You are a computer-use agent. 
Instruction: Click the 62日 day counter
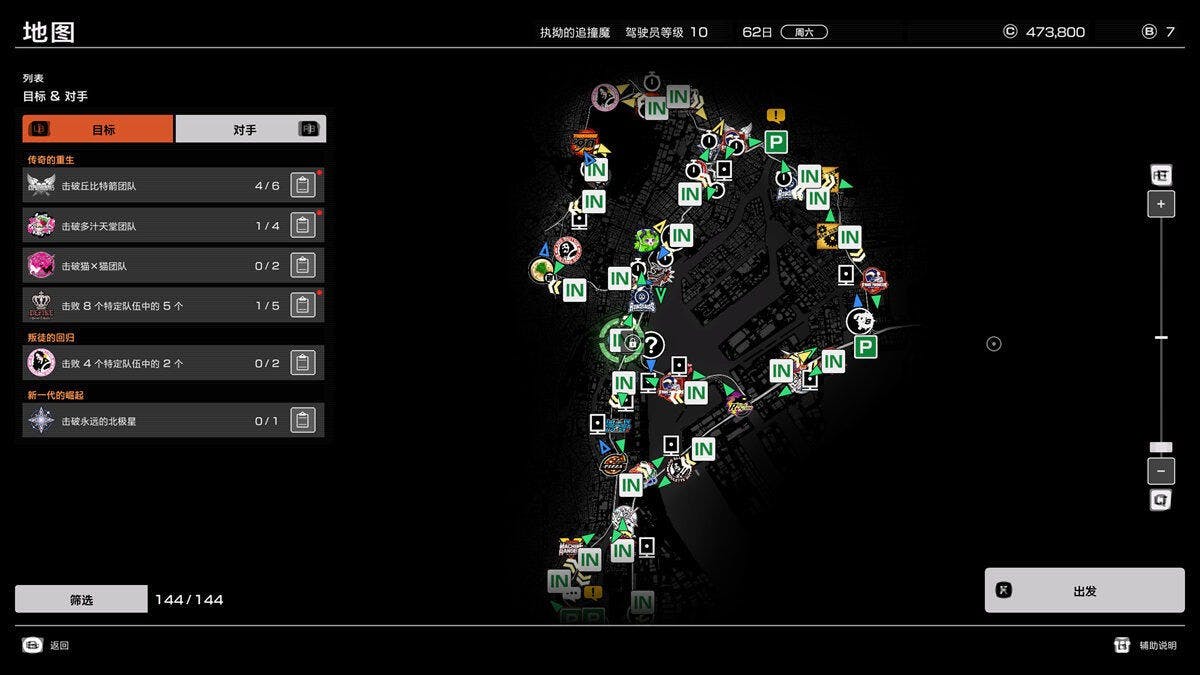758,32
